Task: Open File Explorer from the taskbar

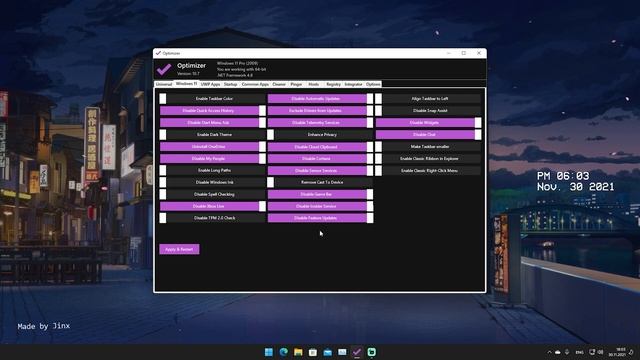Action: 298,352
